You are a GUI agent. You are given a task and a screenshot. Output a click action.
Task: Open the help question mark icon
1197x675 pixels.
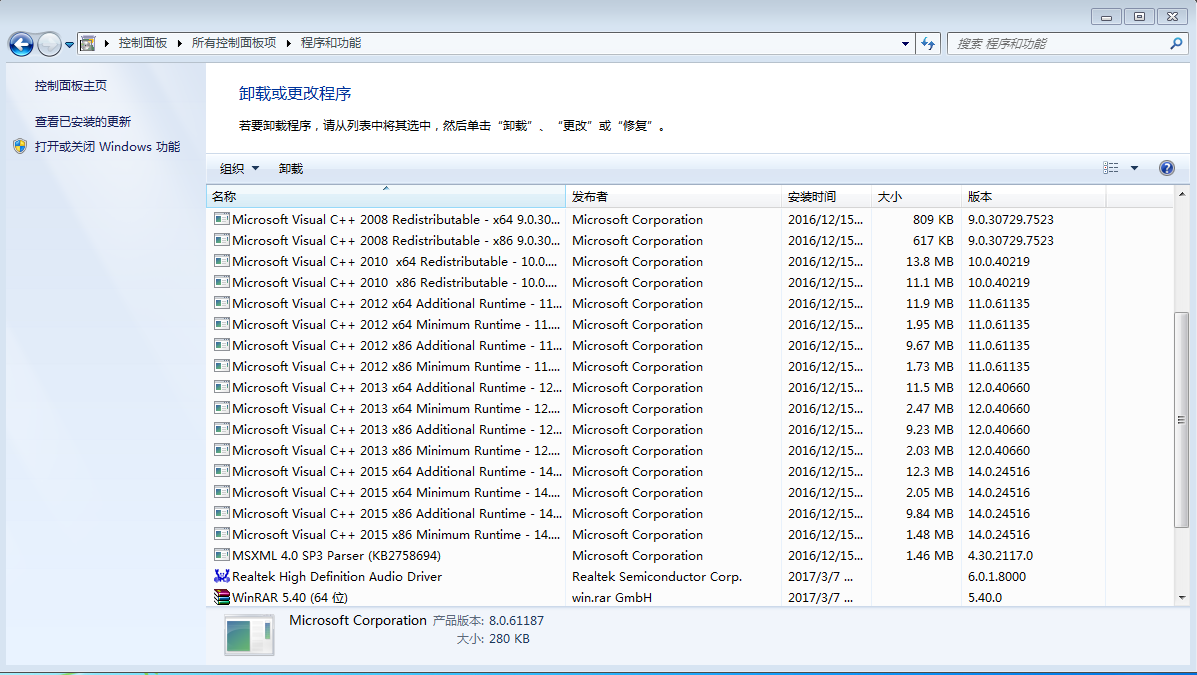[1166, 168]
